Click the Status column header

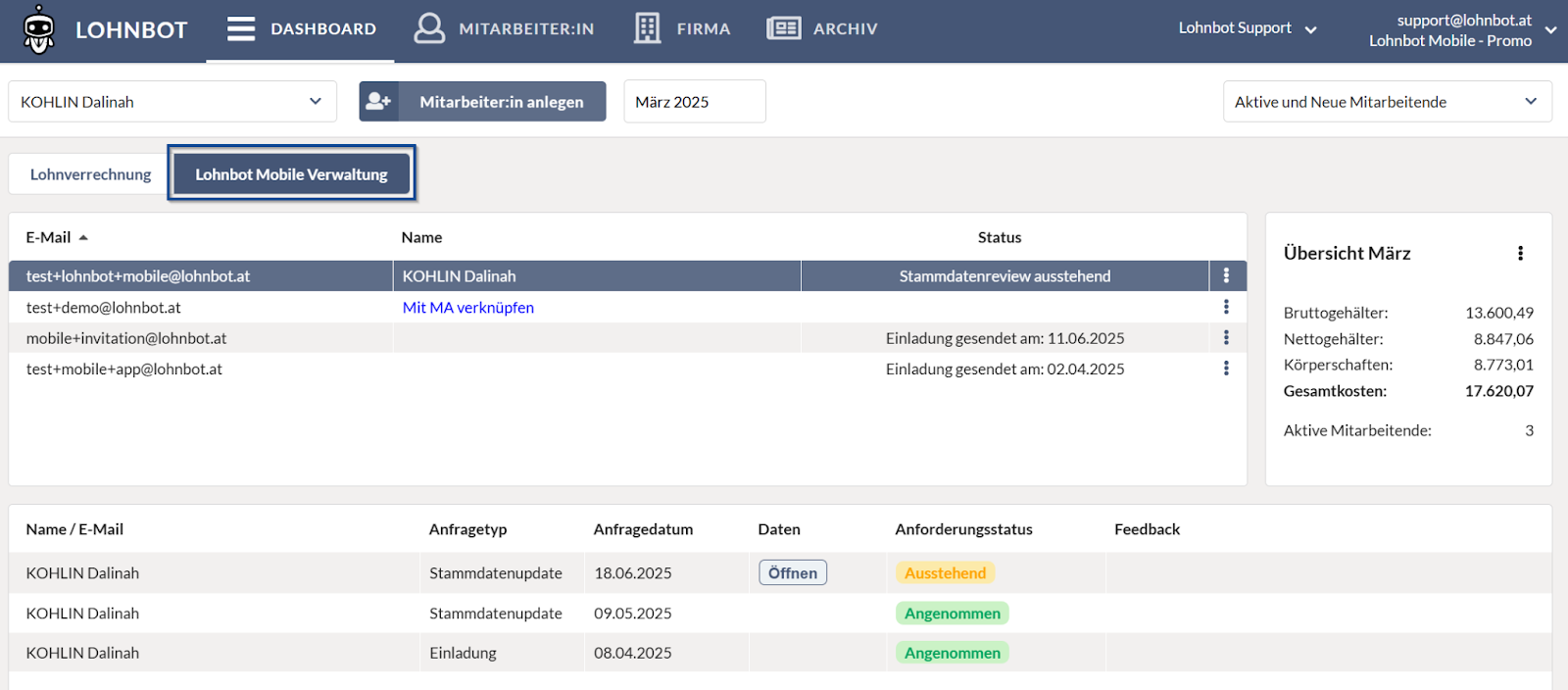pyautogui.click(x=1000, y=237)
